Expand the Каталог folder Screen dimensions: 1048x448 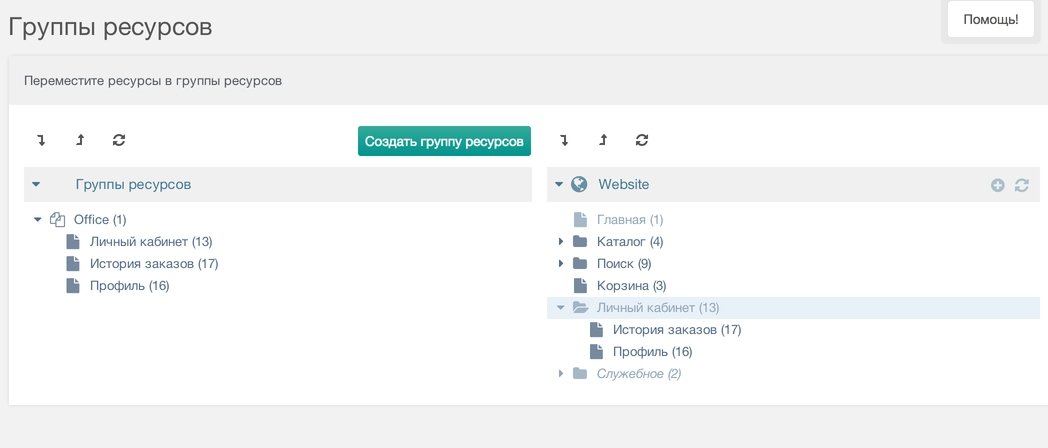[x=561, y=241]
